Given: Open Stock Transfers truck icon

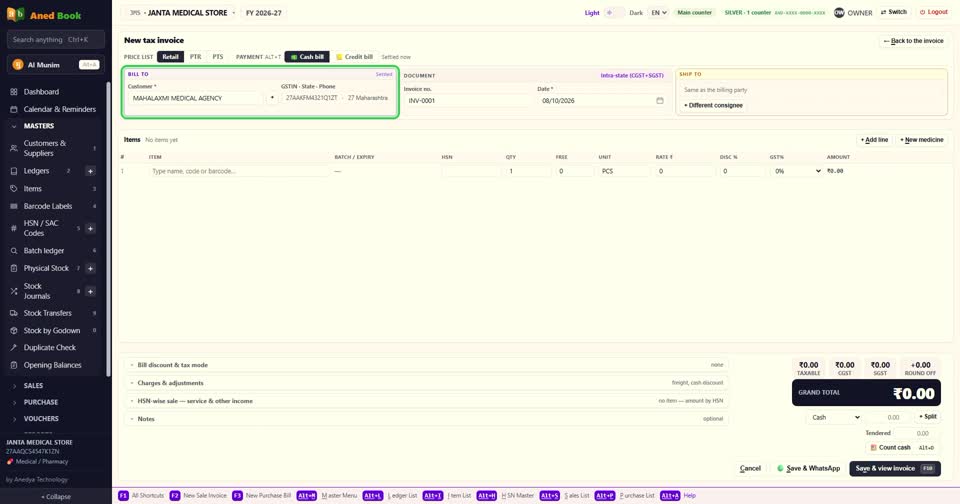Looking at the screenshot, I should tap(13, 313).
